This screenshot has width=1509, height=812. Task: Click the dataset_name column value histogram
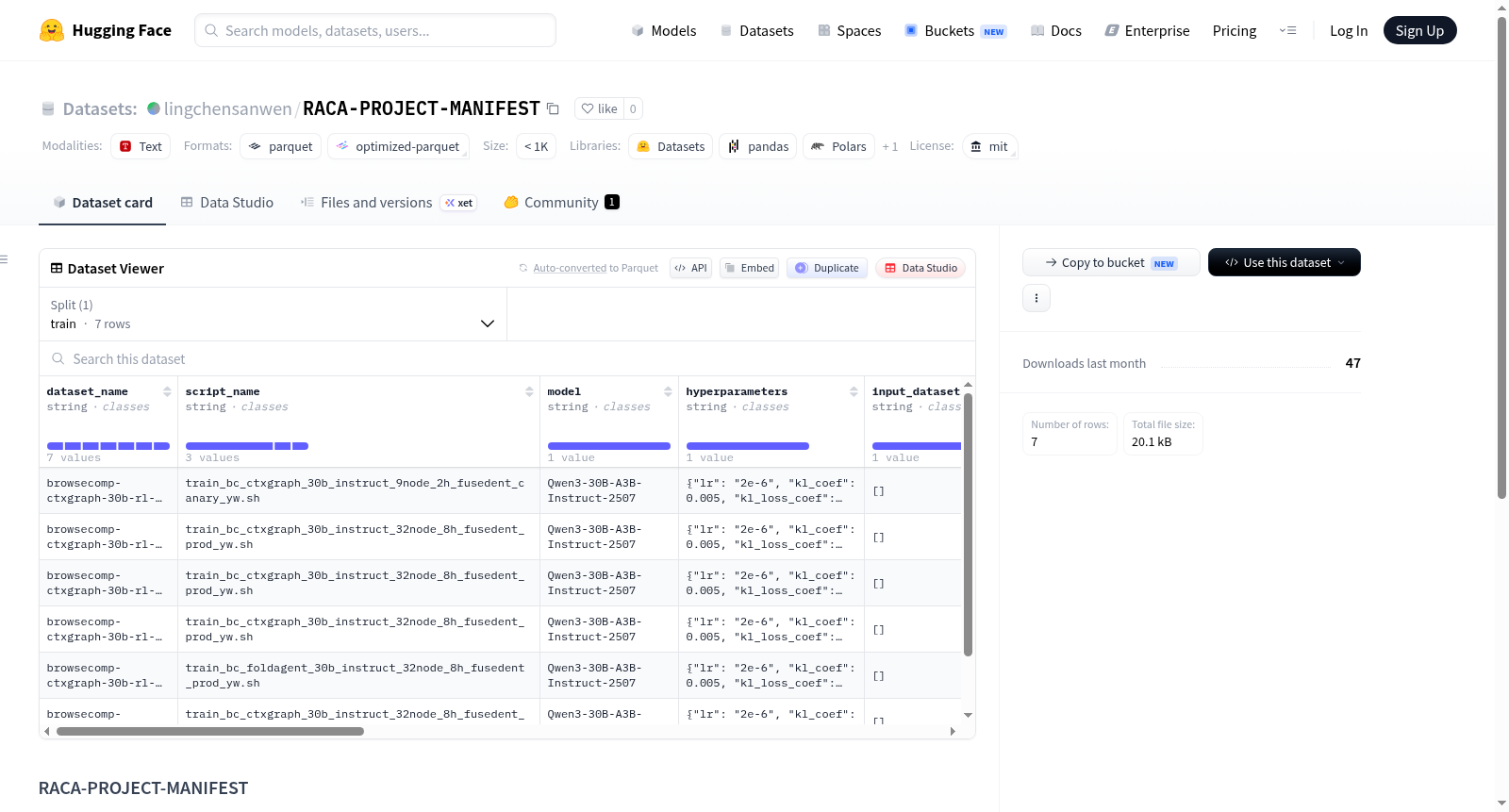click(108, 446)
